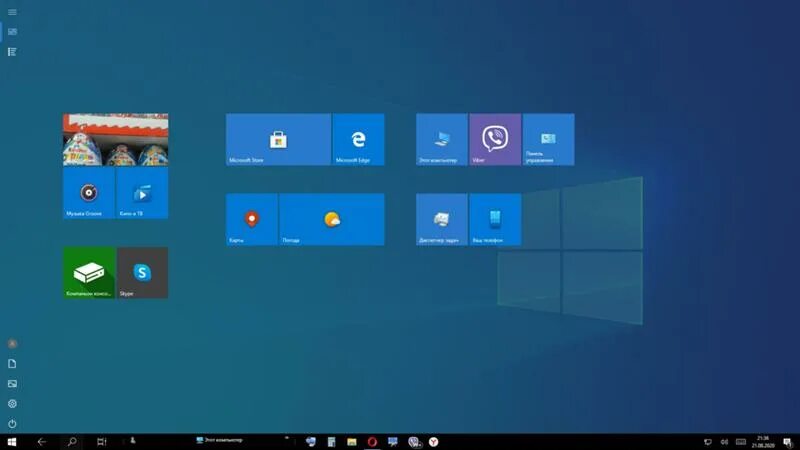
Task: Open the Power options icon
Action: pyautogui.click(x=12, y=424)
